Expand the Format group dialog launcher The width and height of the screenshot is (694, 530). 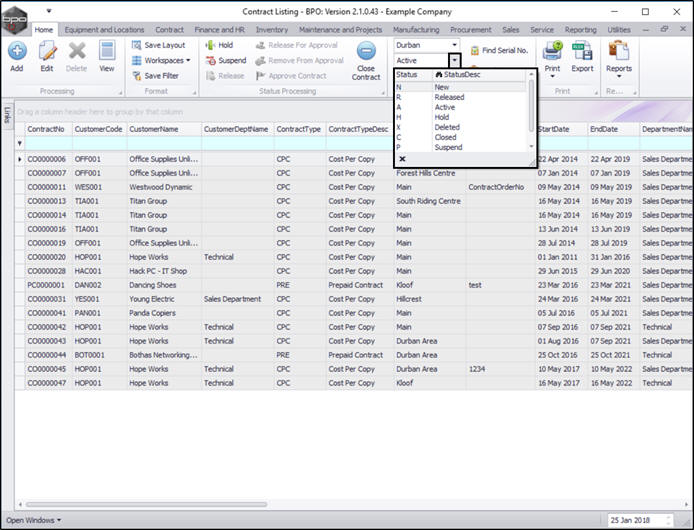coord(194,93)
